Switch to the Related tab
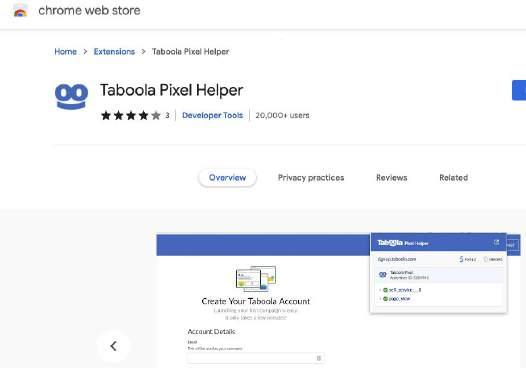526x368 pixels. (x=454, y=178)
